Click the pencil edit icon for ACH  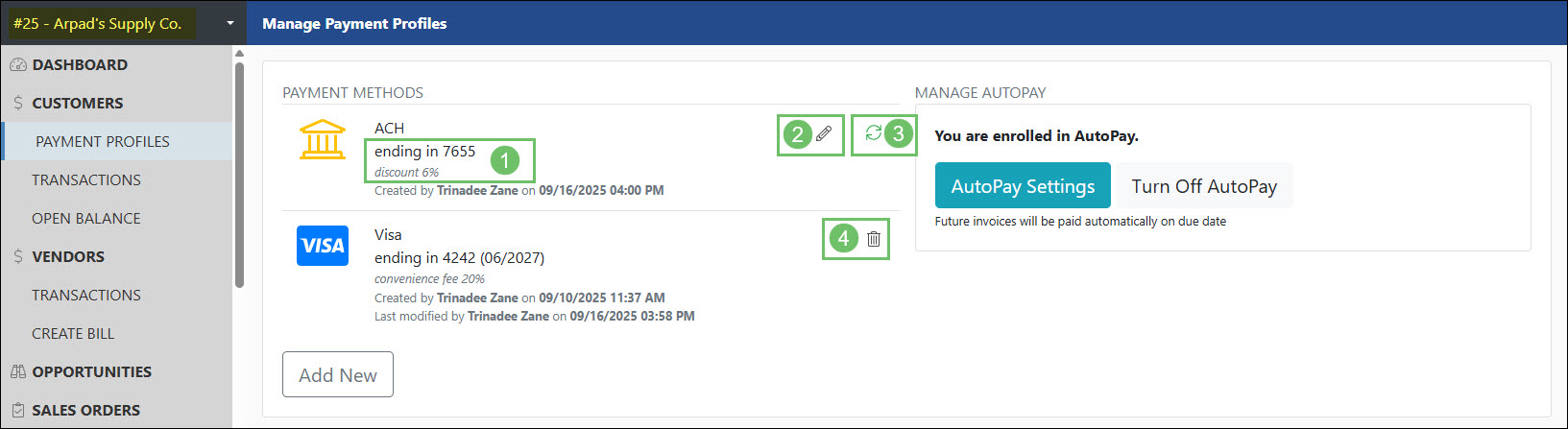824,134
